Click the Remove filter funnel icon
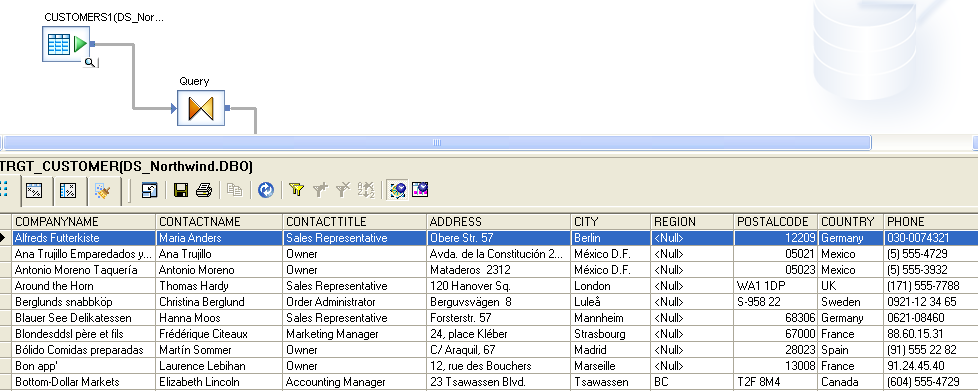Image resolution: width=978 pixels, height=391 pixels. [342, 190]
